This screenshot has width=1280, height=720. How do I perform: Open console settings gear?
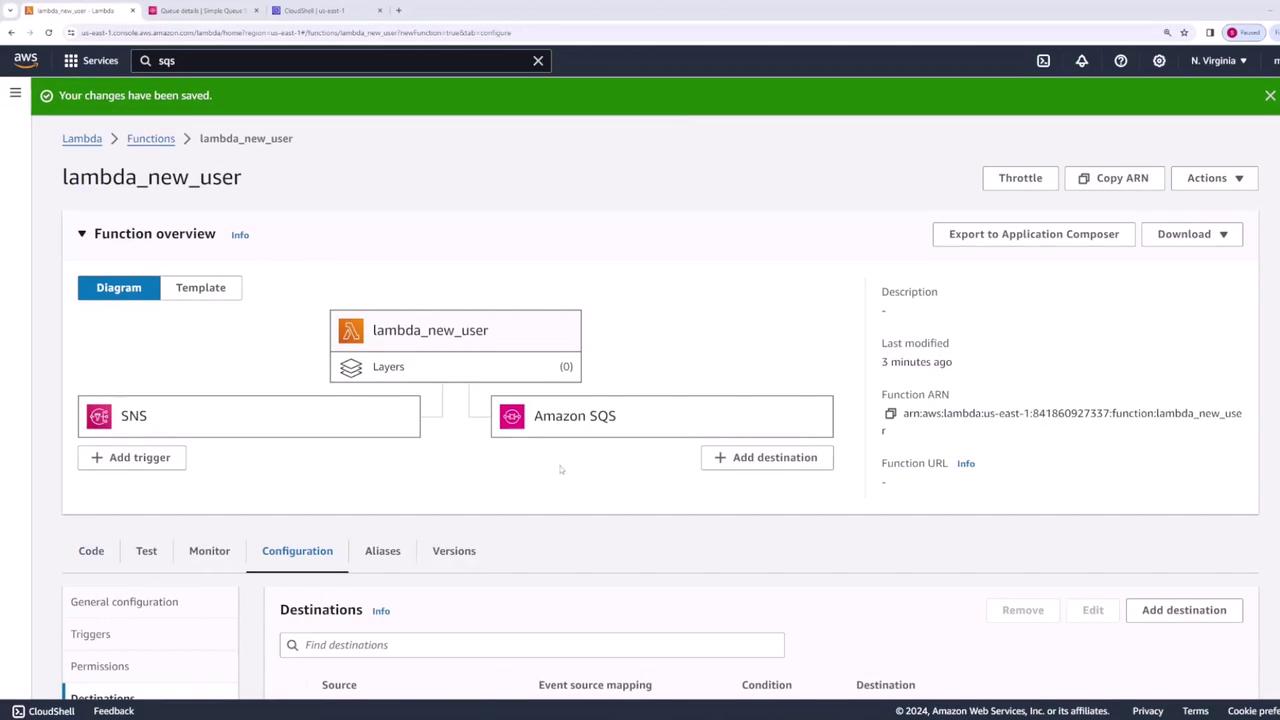[1159, 61]
